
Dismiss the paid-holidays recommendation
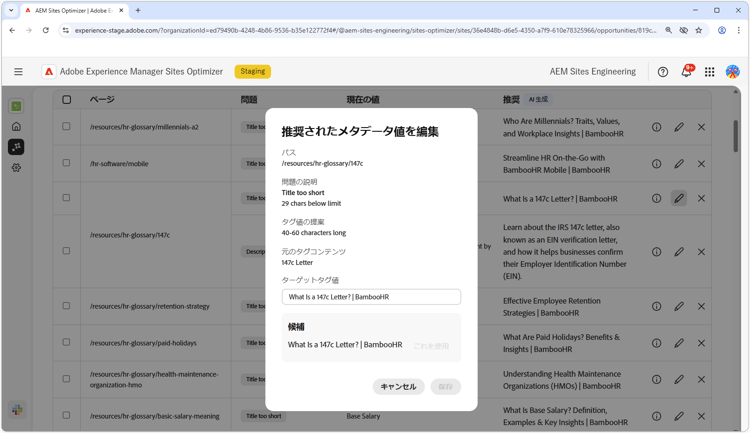pos(701,343)
